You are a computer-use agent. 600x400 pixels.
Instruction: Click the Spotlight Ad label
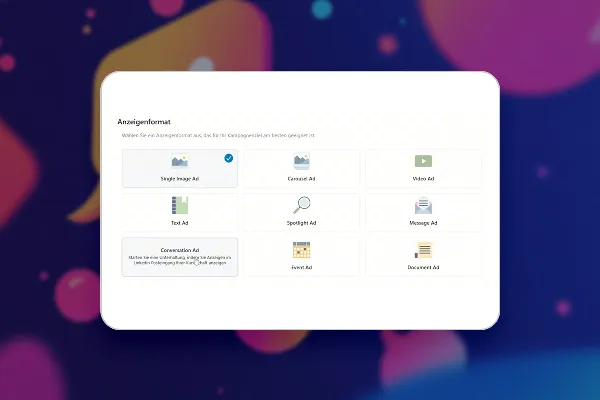(x=302, y=223)
